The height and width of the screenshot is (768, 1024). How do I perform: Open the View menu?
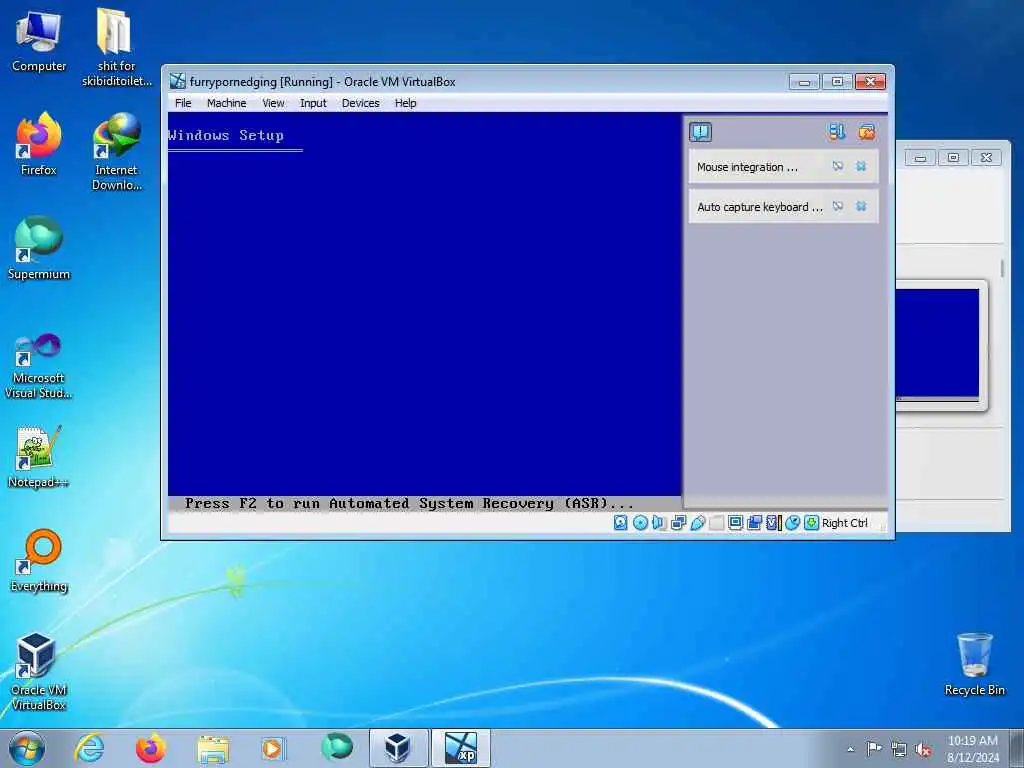click(x=273, y=103)
